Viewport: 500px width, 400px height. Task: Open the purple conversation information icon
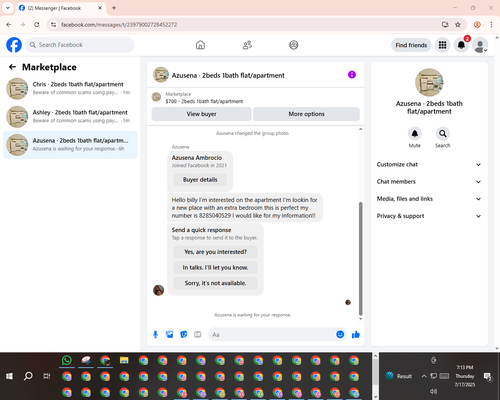tap(352, 75)
